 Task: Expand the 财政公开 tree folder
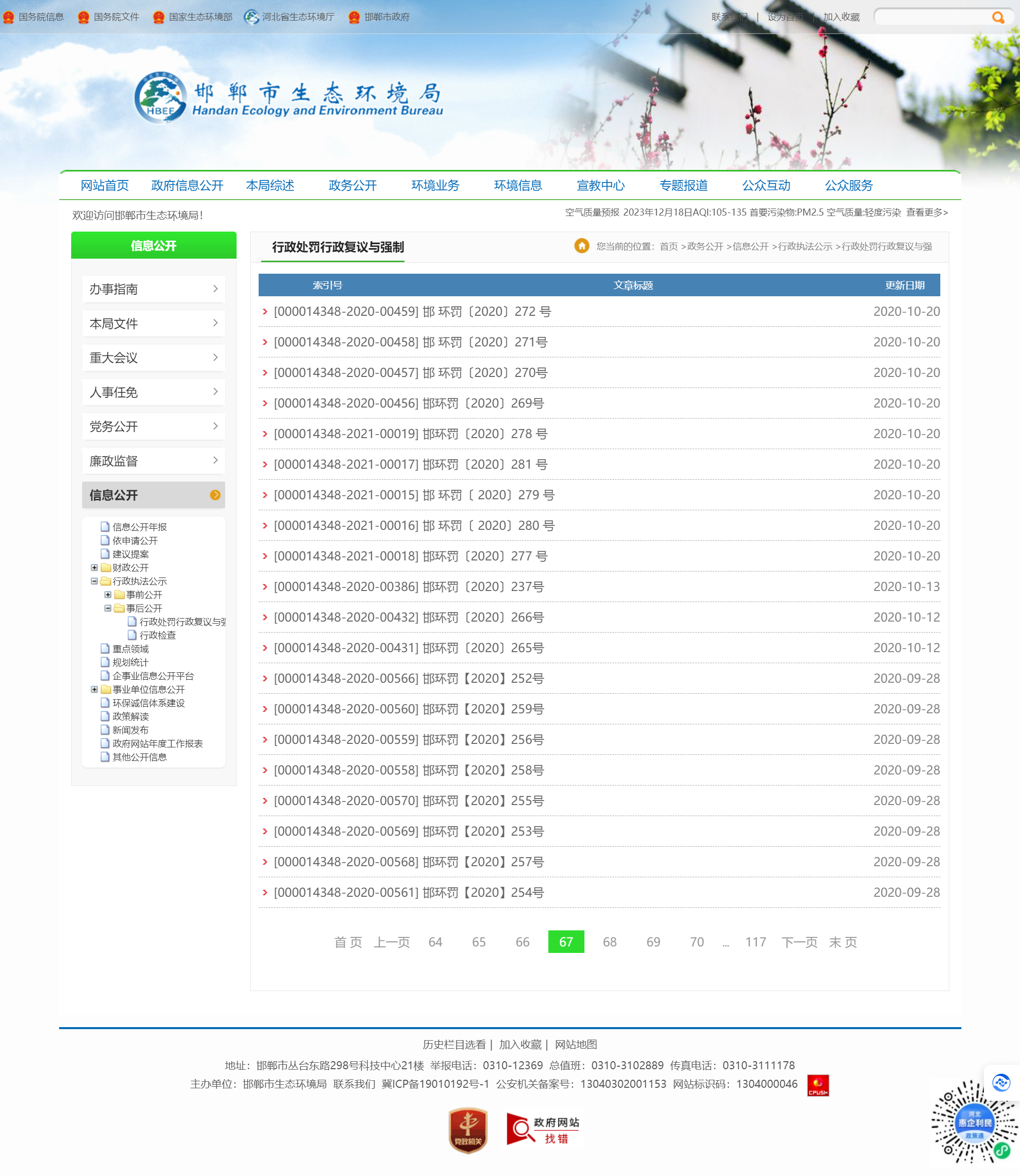pos(95,567)
